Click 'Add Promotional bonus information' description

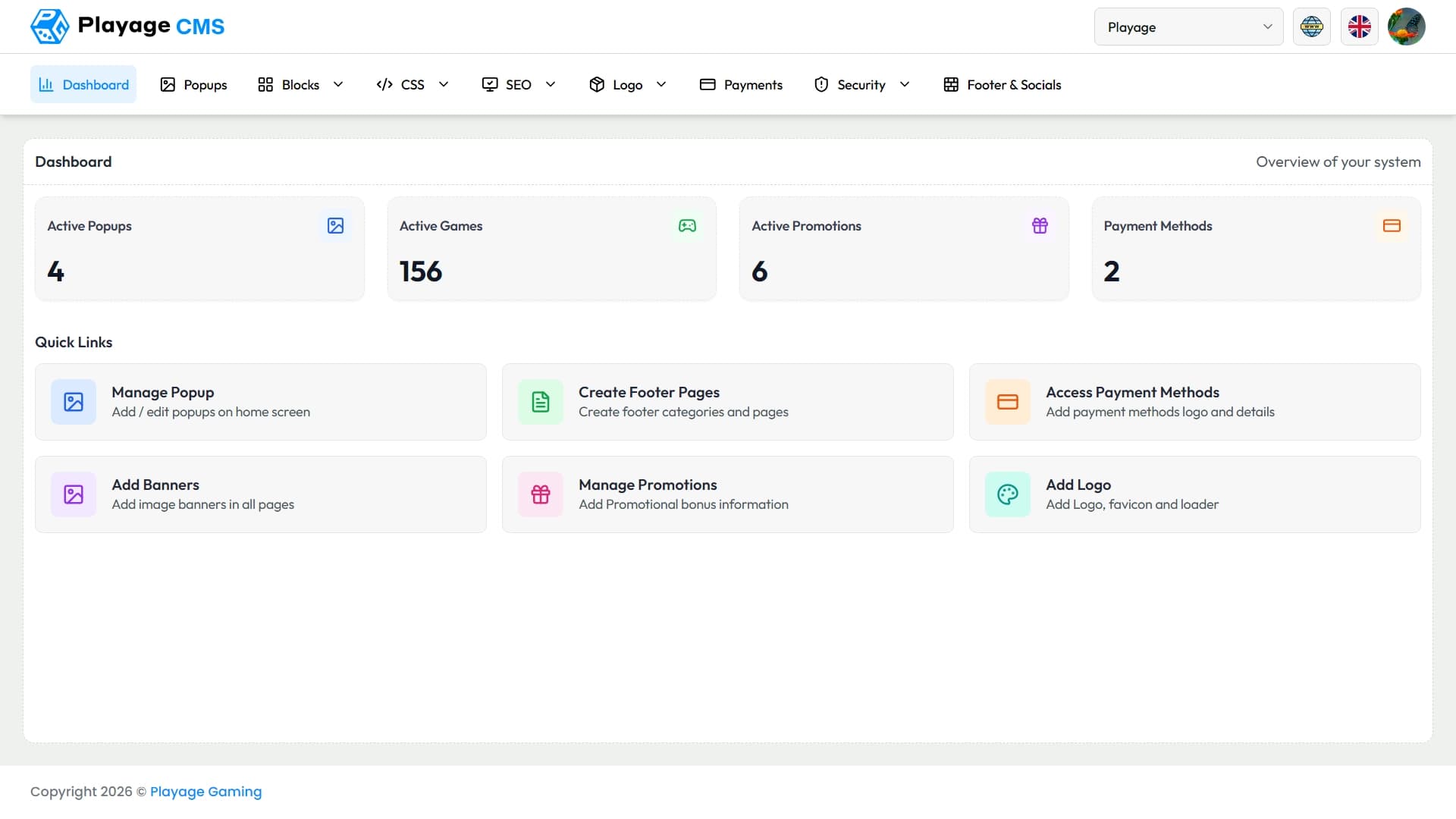click(683, 504)
